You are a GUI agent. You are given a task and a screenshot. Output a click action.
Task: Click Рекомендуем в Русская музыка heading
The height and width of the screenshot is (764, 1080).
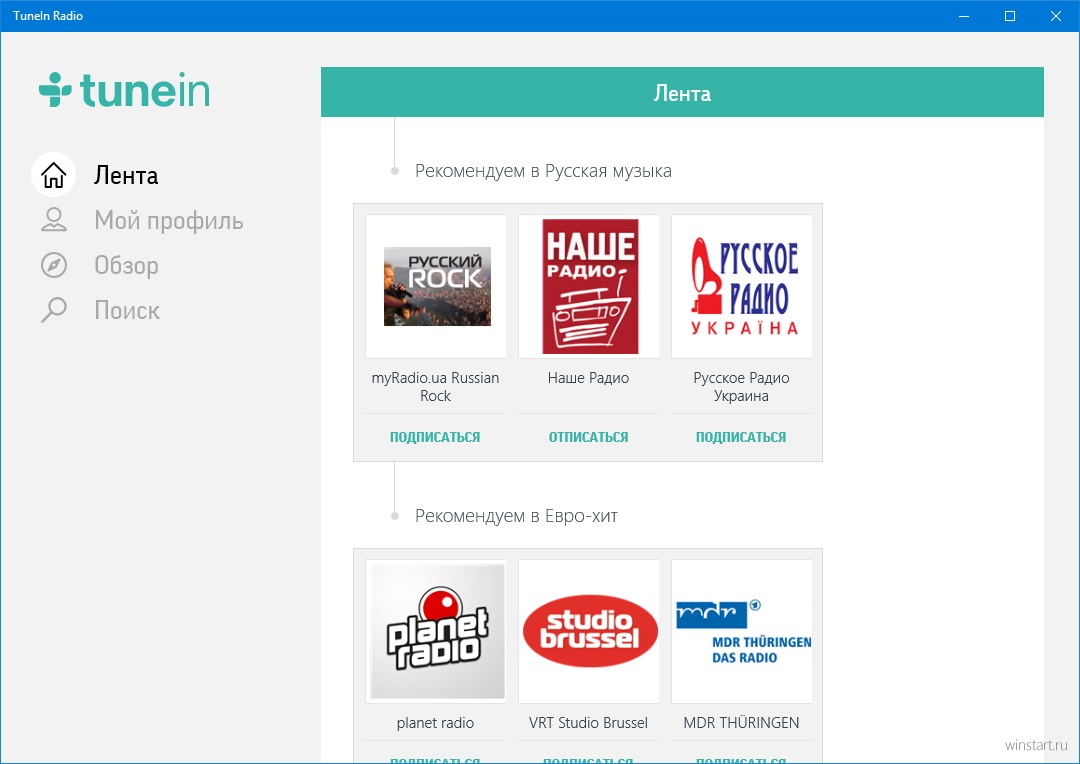[x=543, y=171]
